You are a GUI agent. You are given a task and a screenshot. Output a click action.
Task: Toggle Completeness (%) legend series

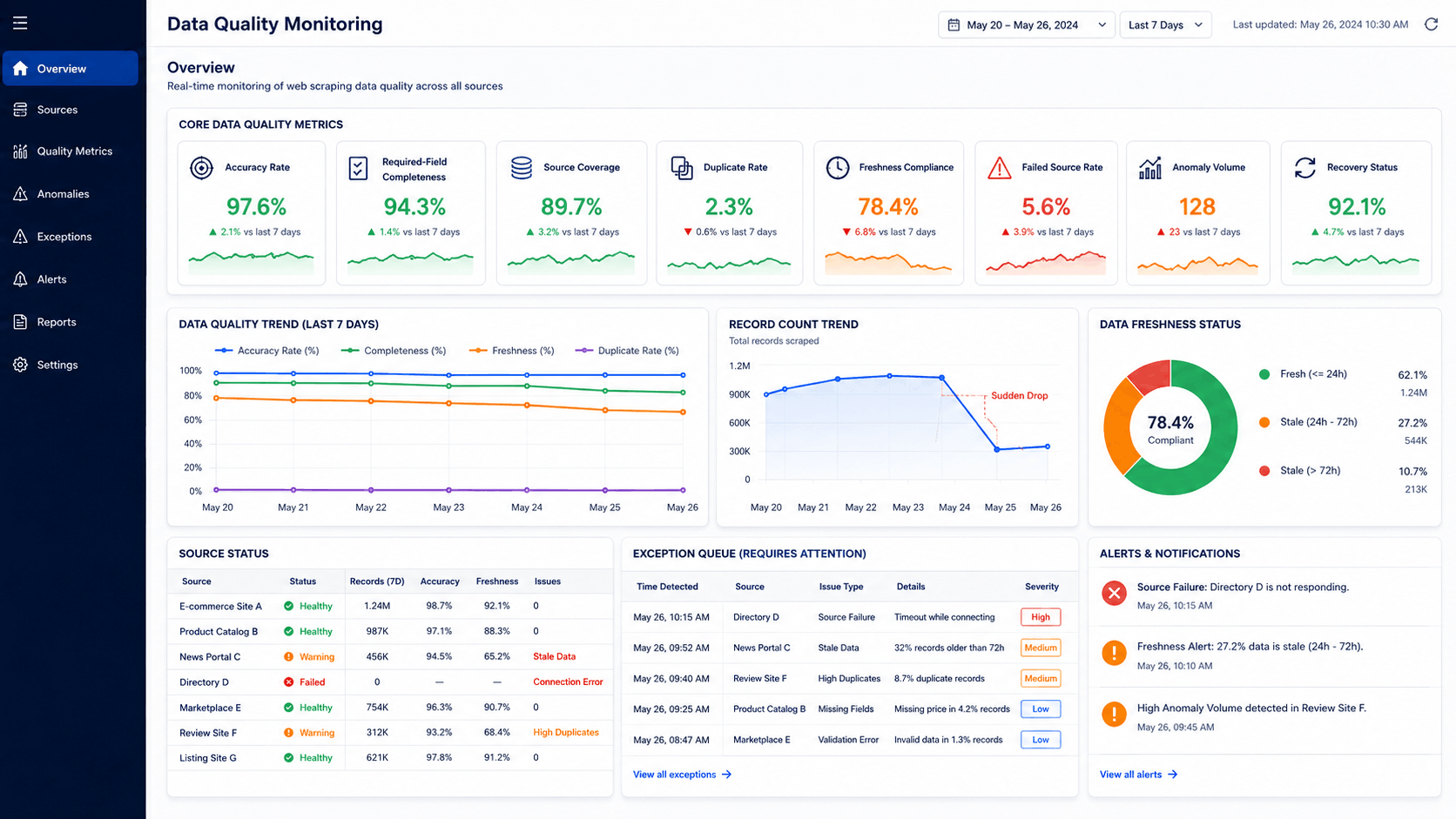pyautogui.click(x=394, y=351)
